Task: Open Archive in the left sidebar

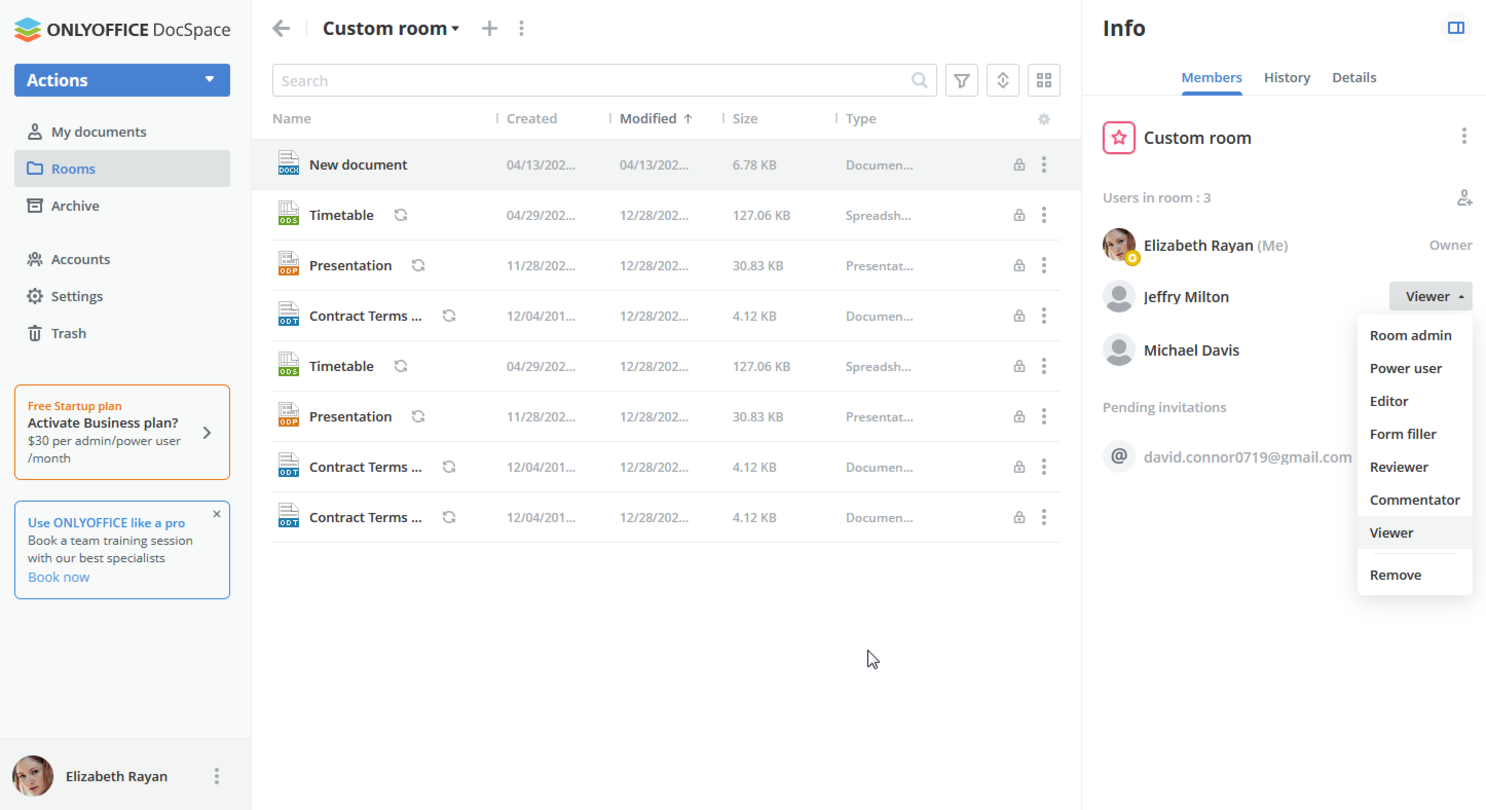Action: tap(75, 206)
